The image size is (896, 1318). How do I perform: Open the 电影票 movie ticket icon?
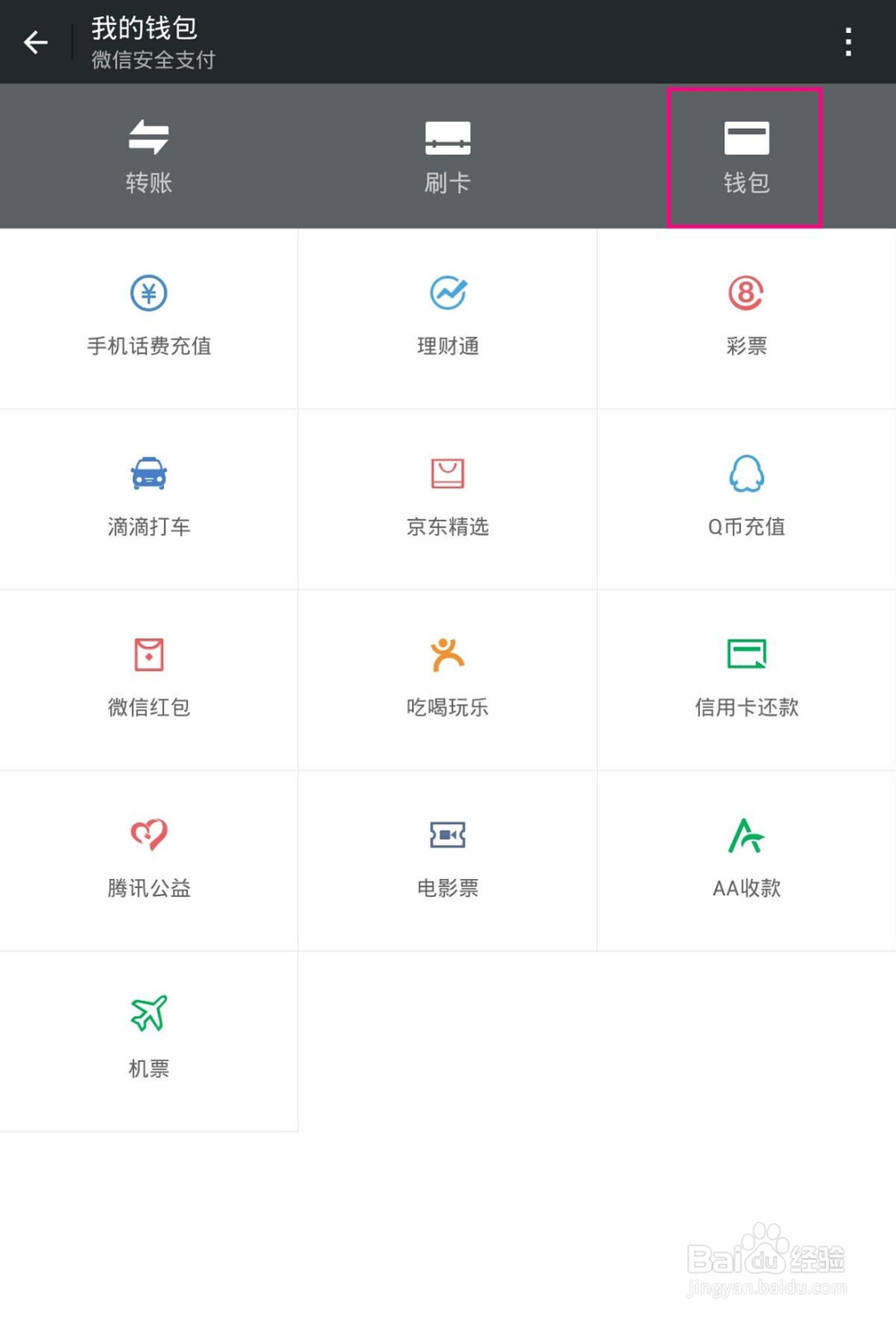click(447, 835)
